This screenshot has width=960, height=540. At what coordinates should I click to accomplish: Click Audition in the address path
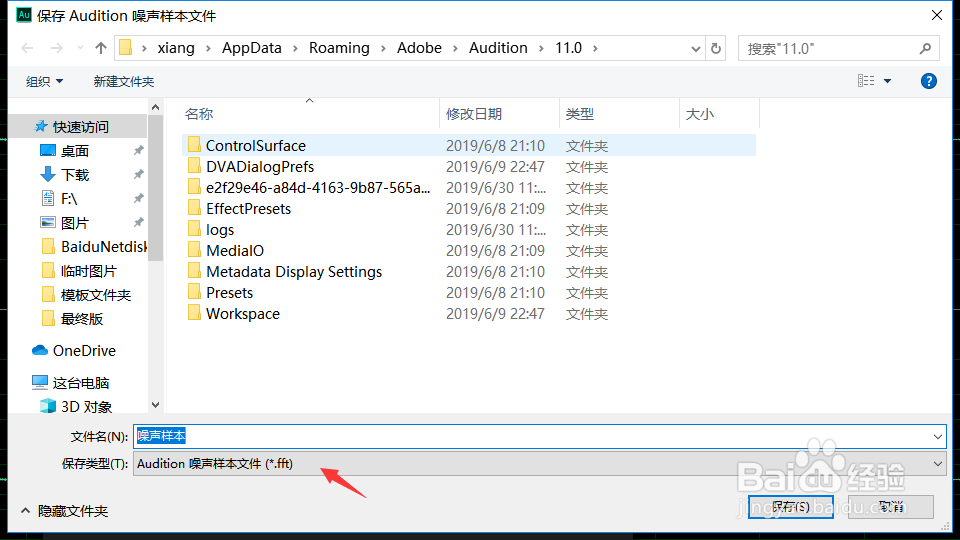498,48
